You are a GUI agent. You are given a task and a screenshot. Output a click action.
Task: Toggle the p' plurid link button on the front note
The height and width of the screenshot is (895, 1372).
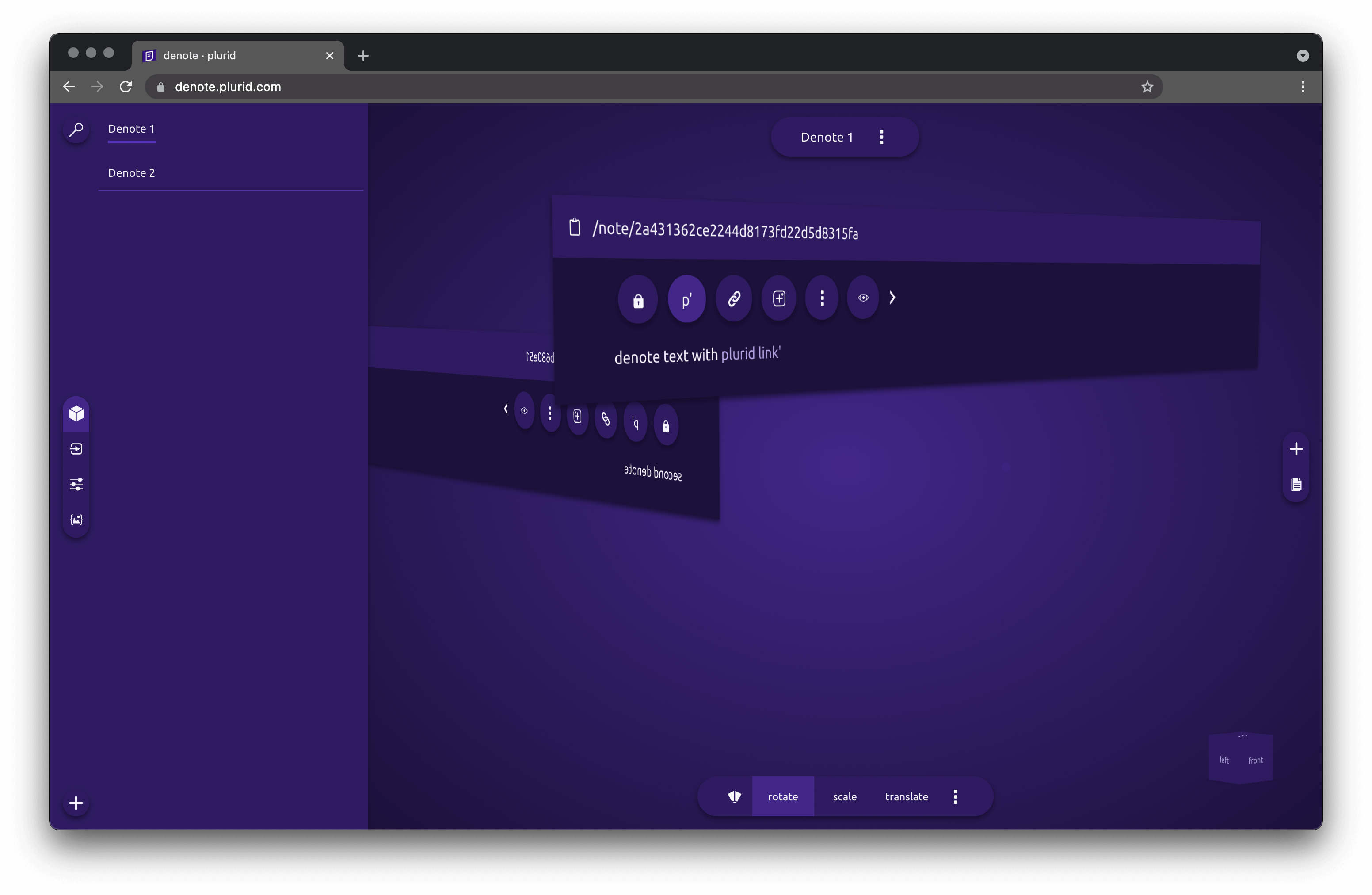point(686,299)
